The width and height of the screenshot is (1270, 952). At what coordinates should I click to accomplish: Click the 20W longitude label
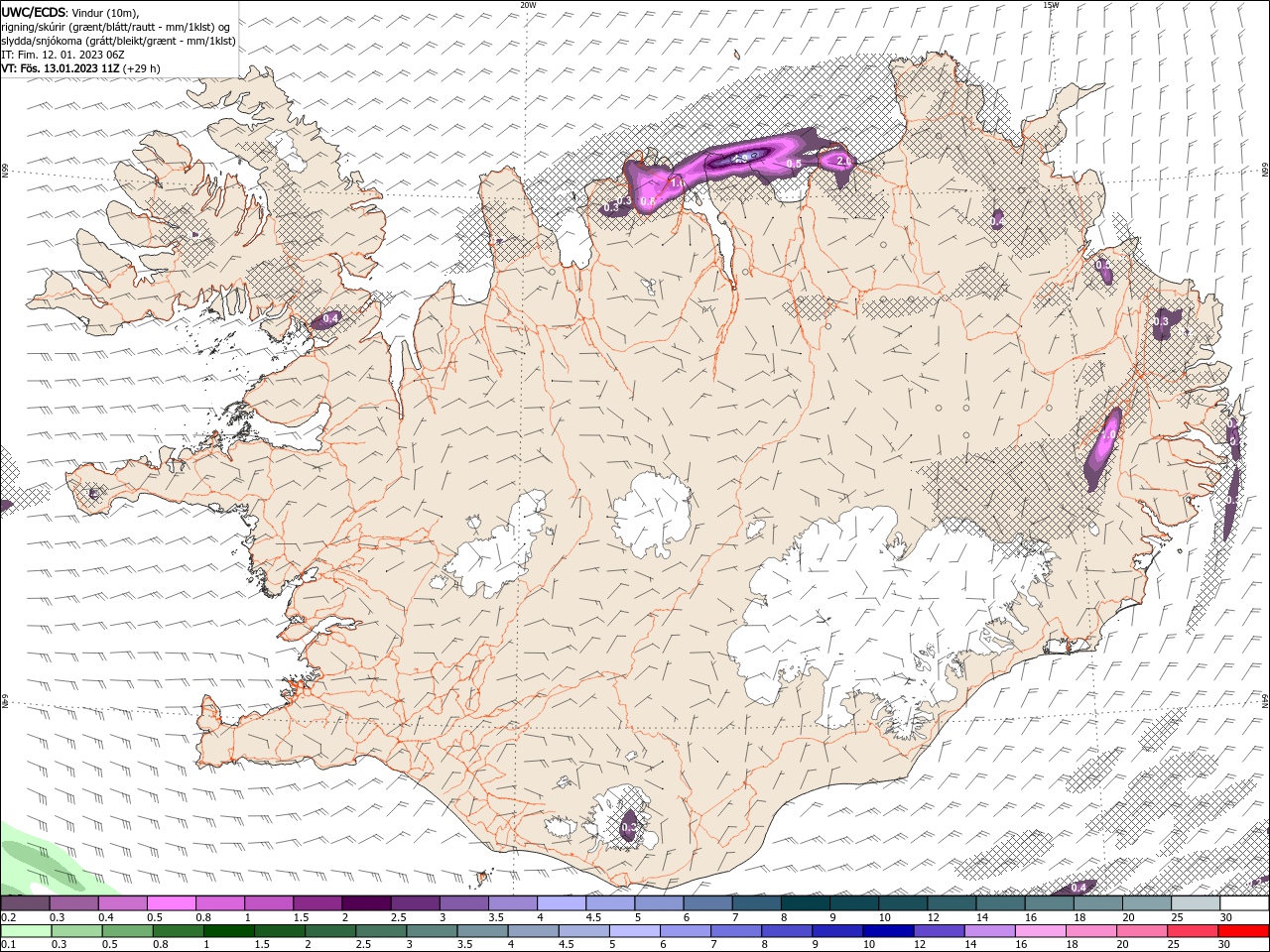tap(528, 5)
